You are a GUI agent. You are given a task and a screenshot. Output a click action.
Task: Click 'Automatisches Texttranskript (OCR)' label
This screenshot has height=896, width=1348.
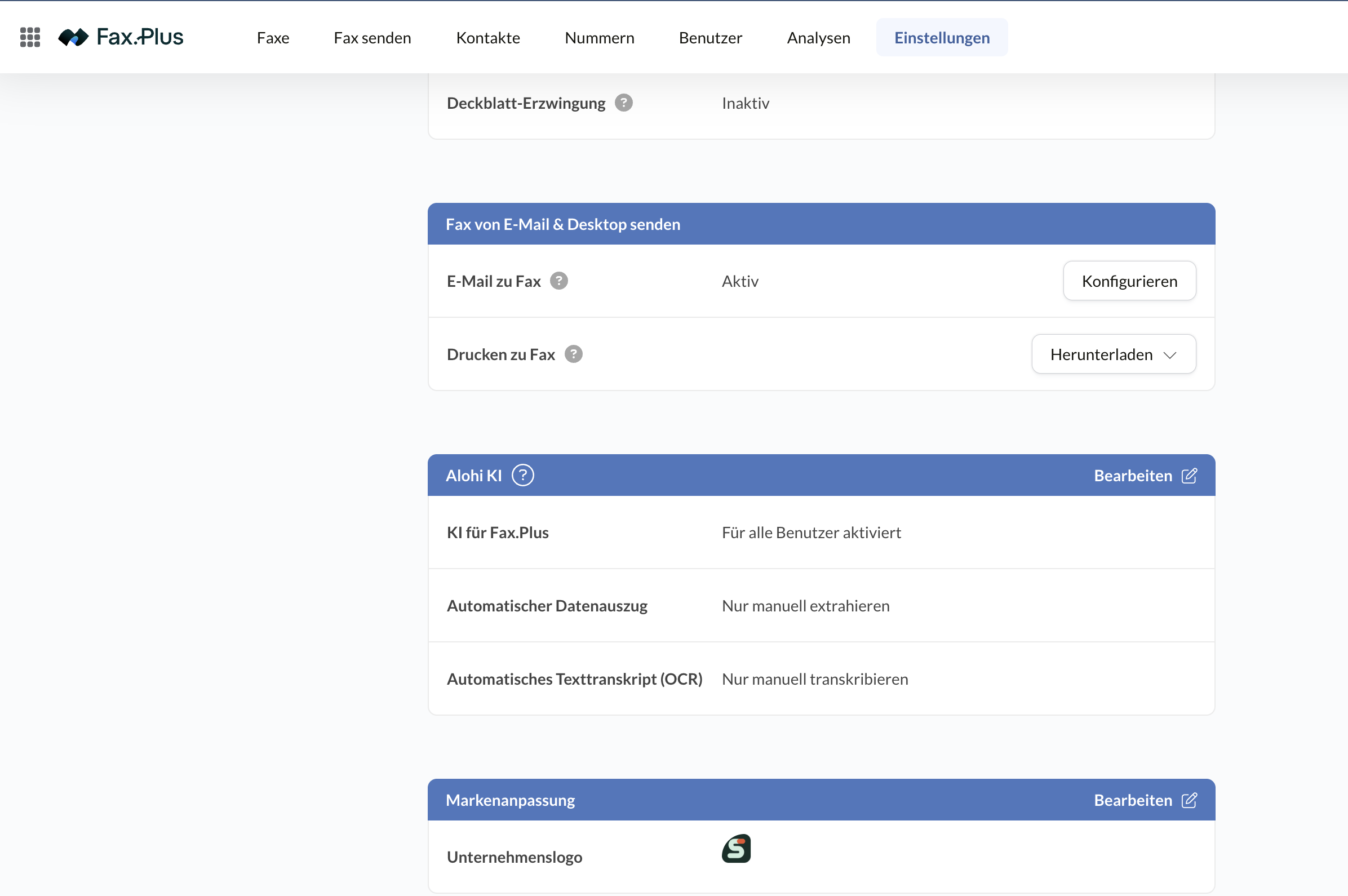[x=574, y=678]
